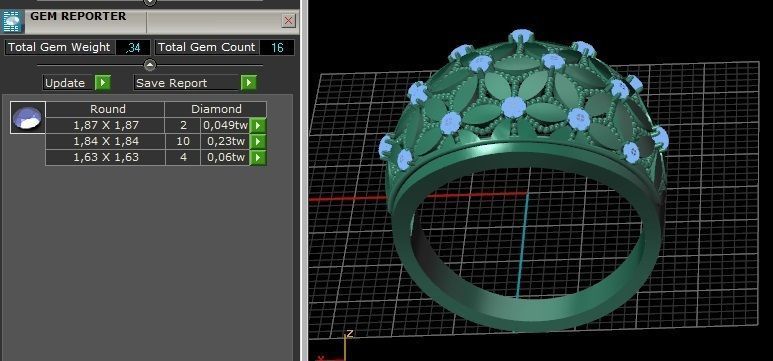773x361 pixels.
Task: Click green arrow on the 0,06tw row
Action: (258, 158)
